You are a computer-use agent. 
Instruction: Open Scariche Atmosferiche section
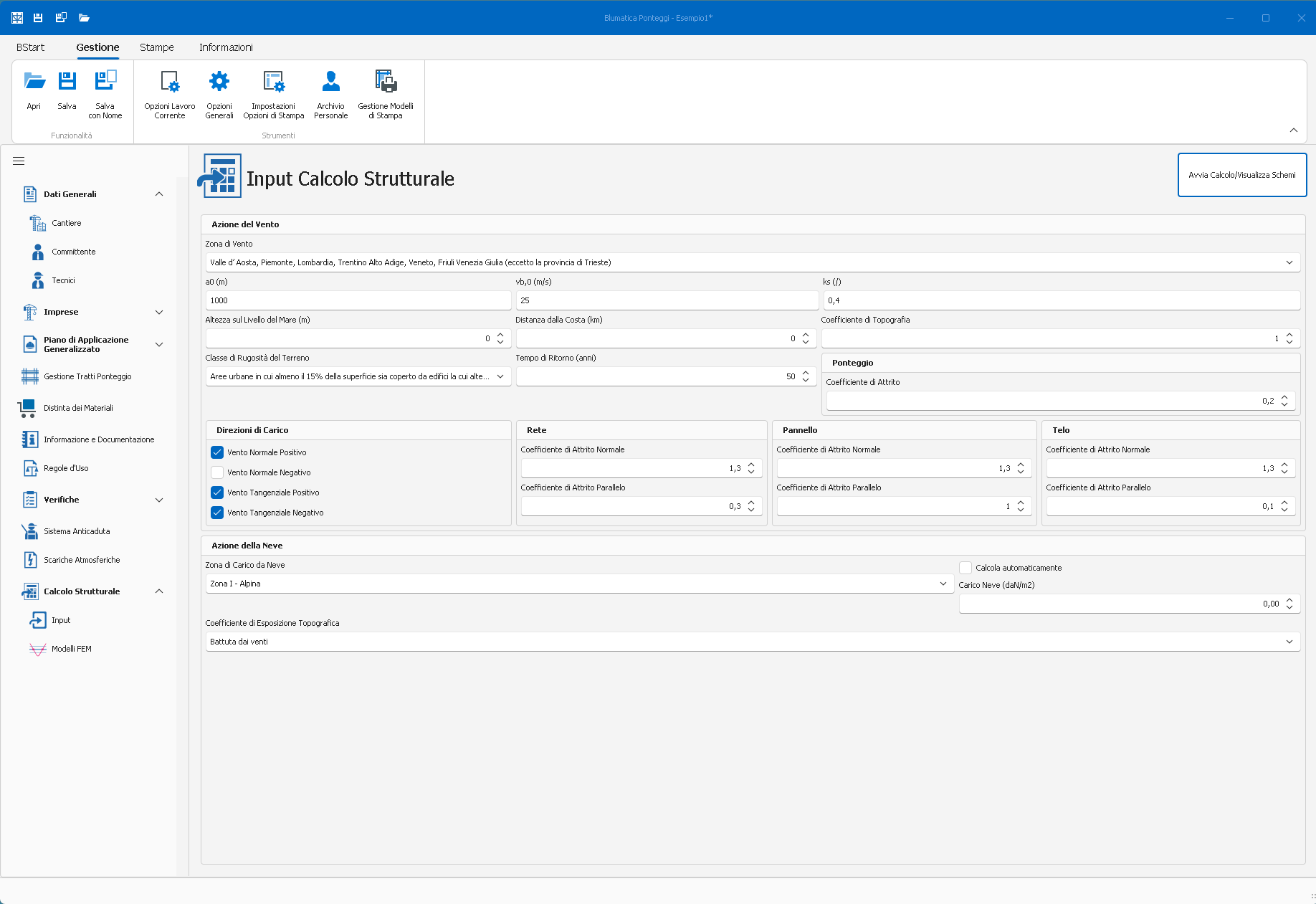[82, 560]
